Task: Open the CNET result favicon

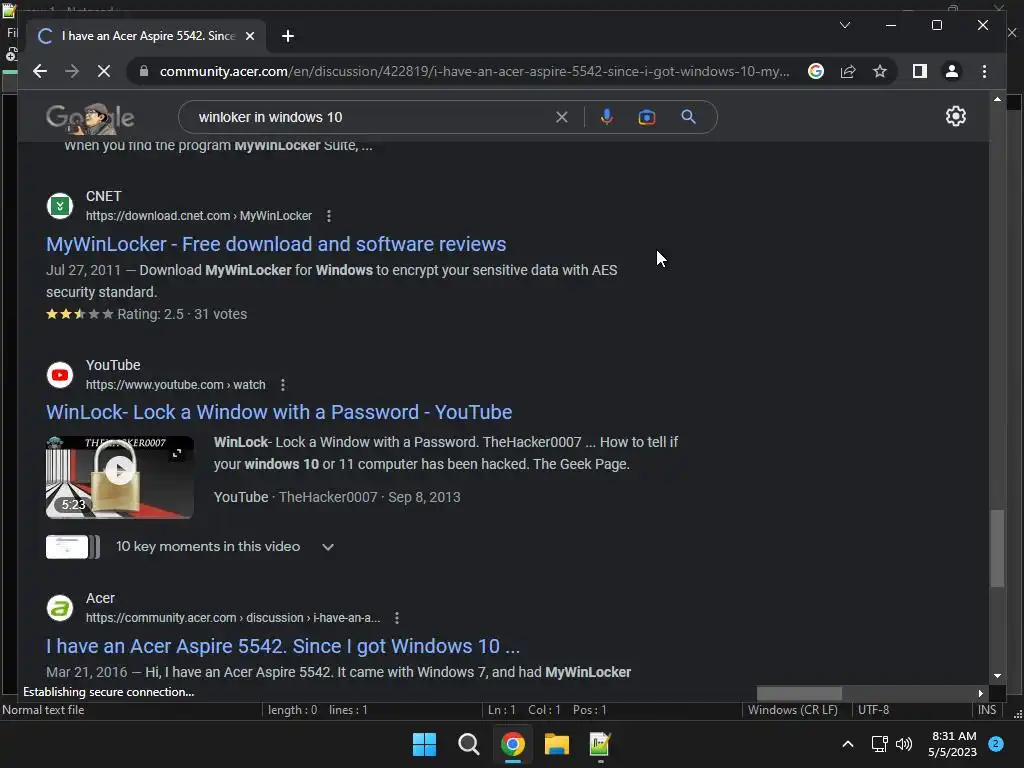Action: pos(59,206)
